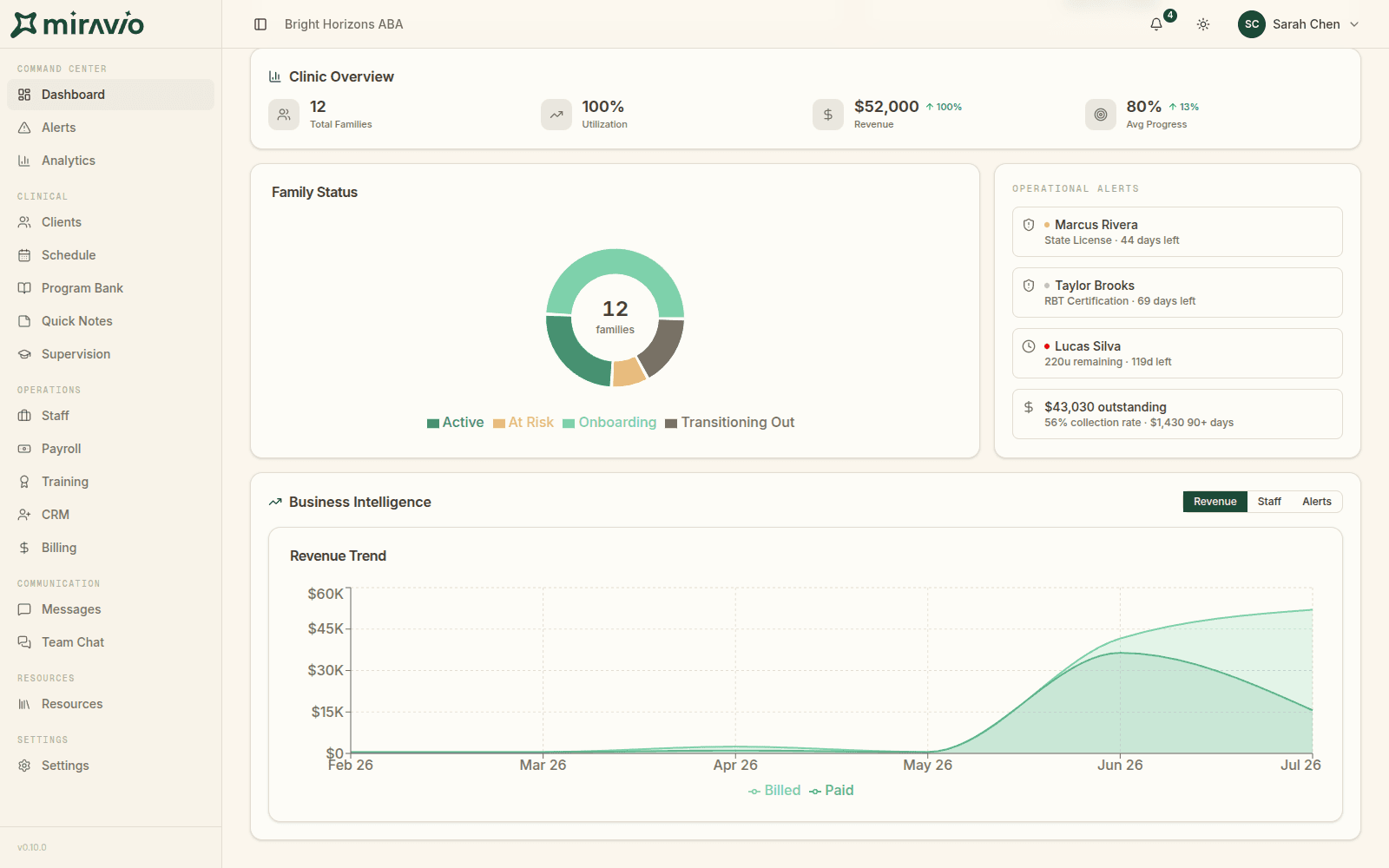The image size is (1389, 868).
Task: Click the $52,000 revenue value
Action: (886, 106)
